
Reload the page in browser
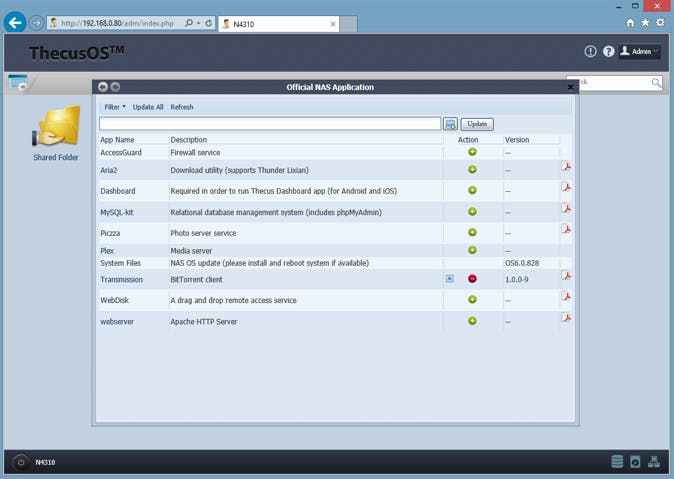208,23
